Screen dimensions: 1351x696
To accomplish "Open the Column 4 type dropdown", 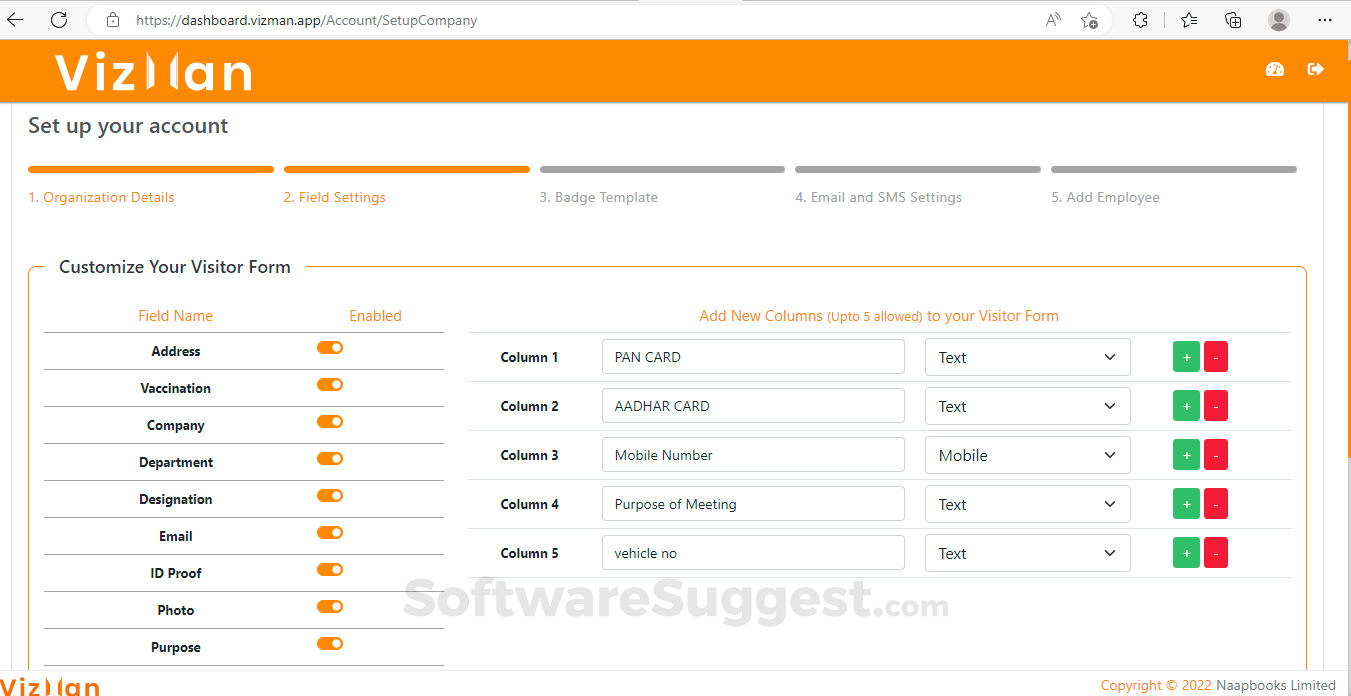I will (1027, 504).
